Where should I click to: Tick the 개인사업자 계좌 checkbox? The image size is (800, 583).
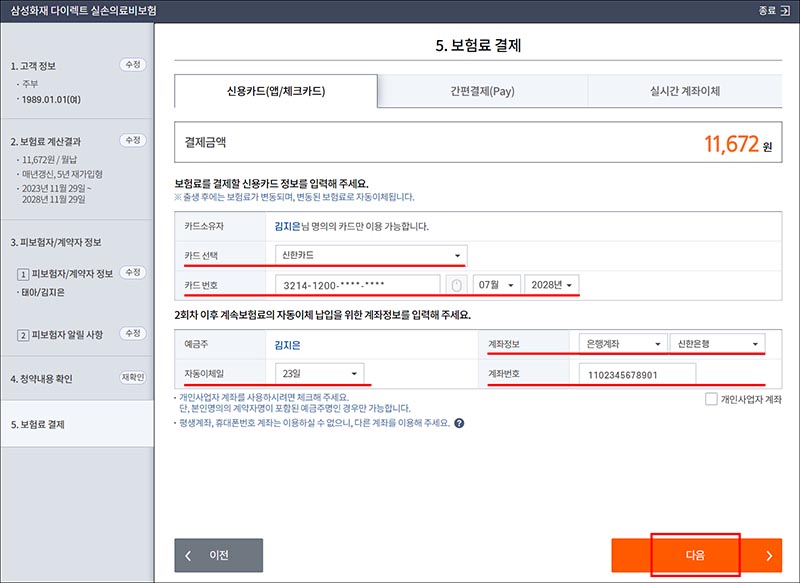[x=711, y=399]
